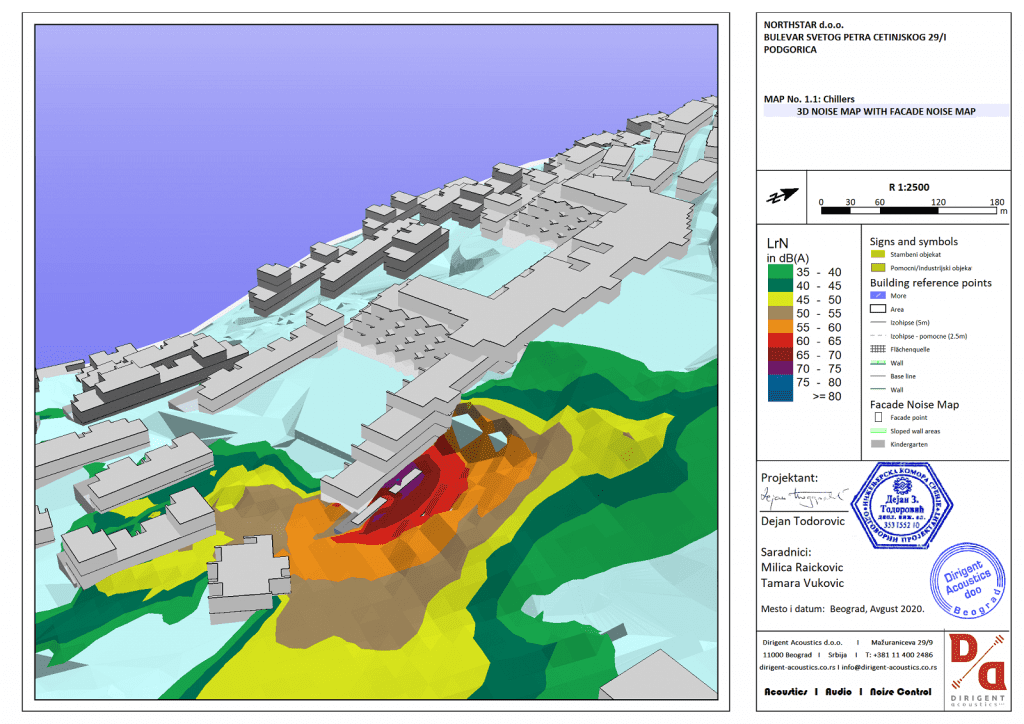Click the blue More legend symbol
Screen dimensions: 1024x724
click(x=877, y=296)
